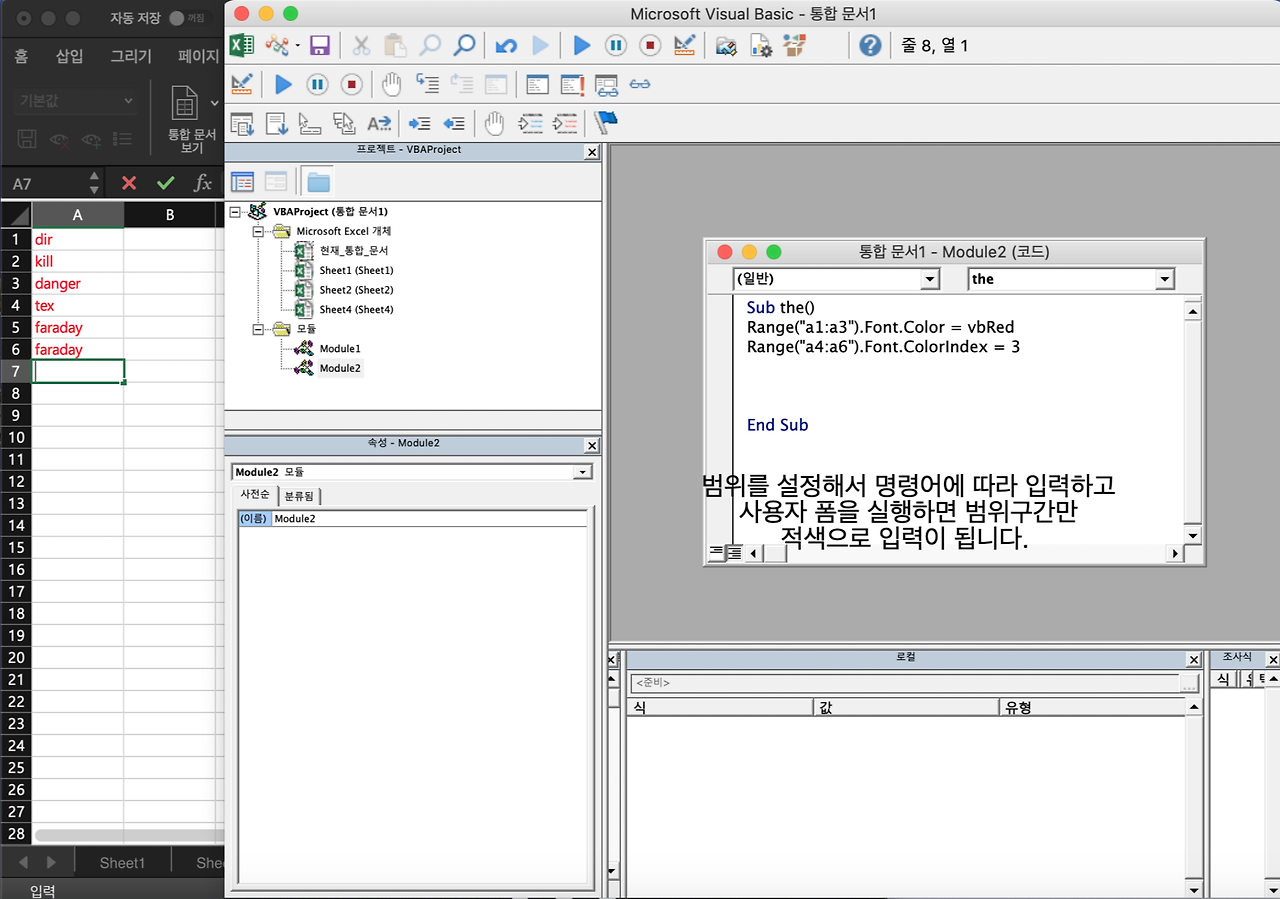Image resolution: width=1280 pixels, height=899 pixels.
Task: Click the List Constants icon in Edit toolbar
Action: (x=276, y=124)
